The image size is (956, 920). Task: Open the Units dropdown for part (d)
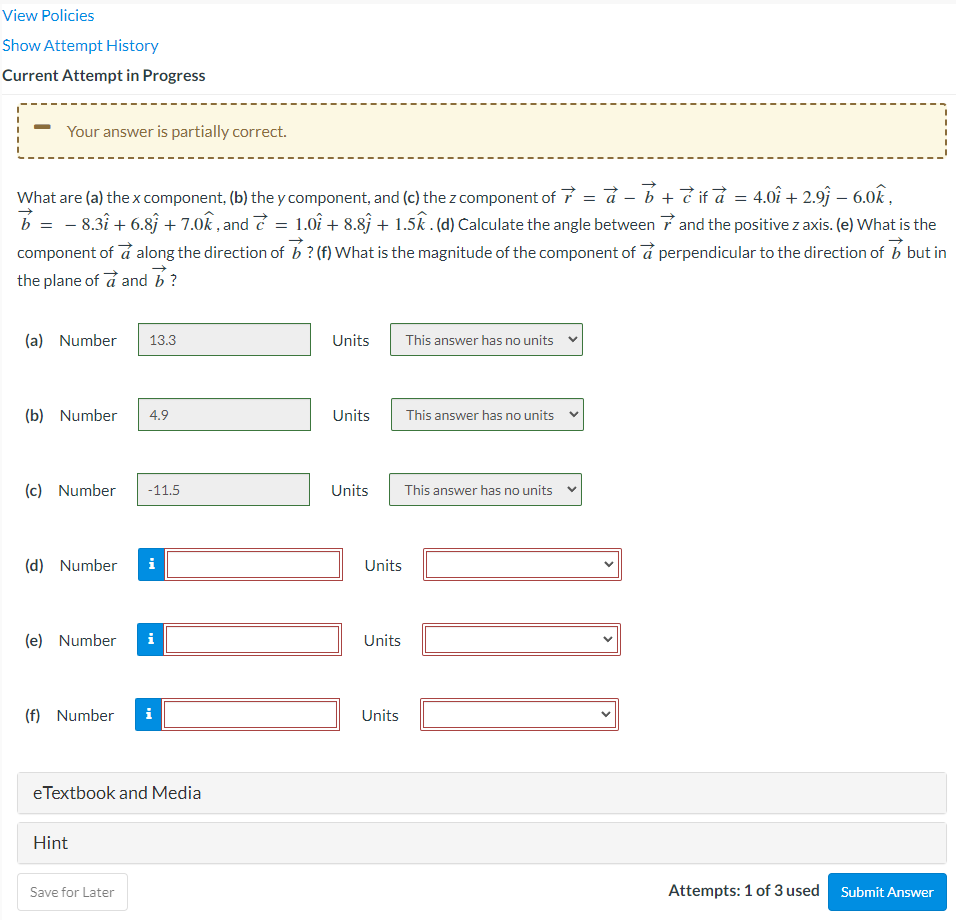(x=521, y=564)
